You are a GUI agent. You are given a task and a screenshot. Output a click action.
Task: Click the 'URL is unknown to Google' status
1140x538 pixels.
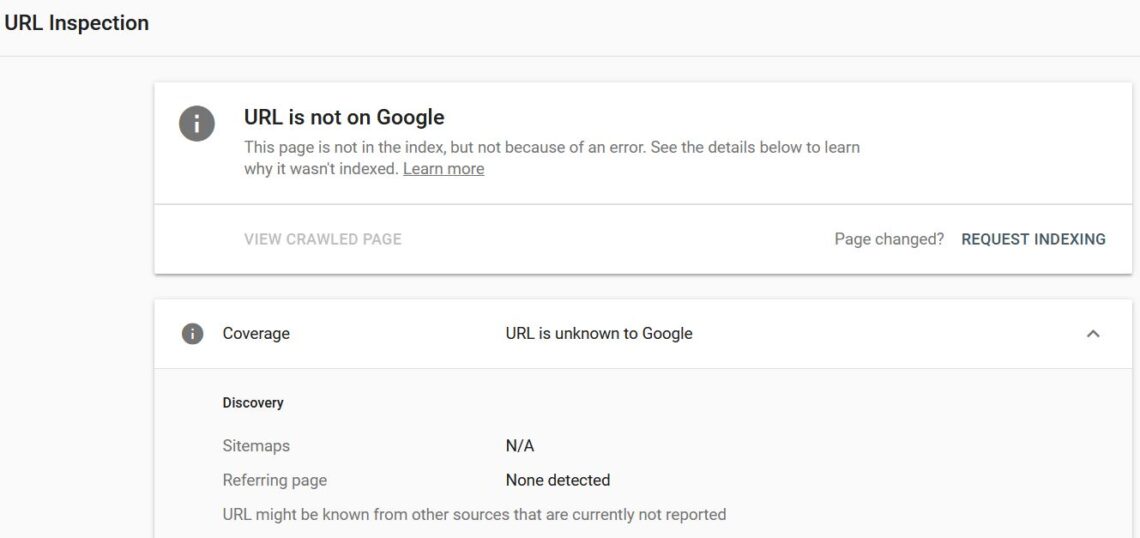[x=599, y=334]
